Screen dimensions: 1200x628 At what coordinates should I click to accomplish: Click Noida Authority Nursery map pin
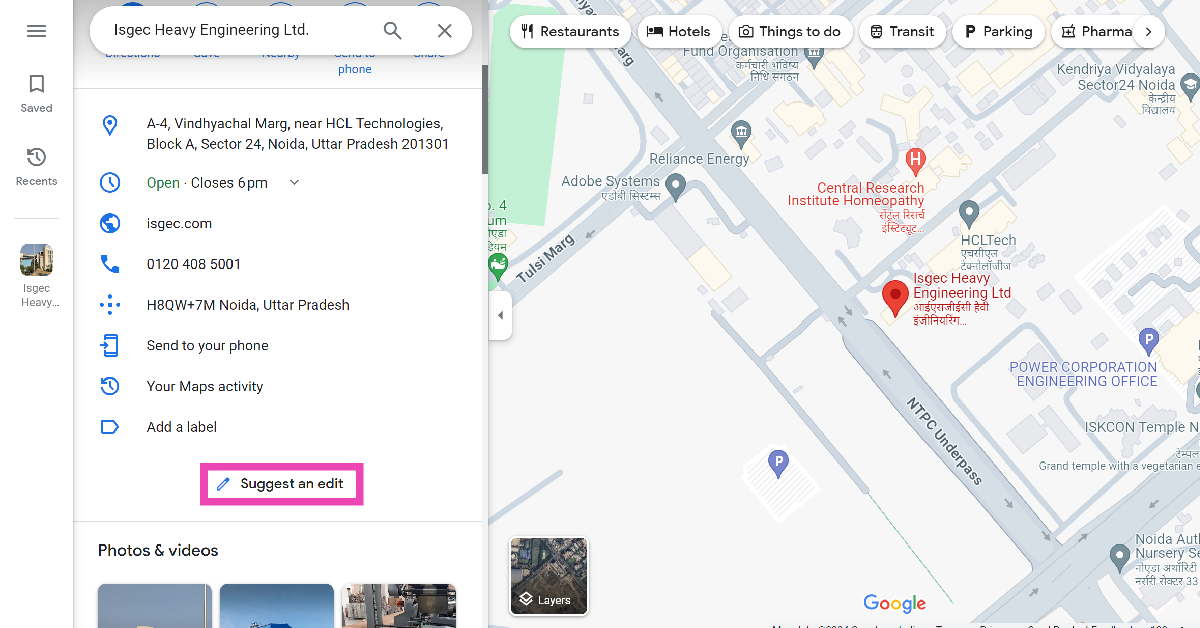pyautogui.click(x=1120, y=557)
